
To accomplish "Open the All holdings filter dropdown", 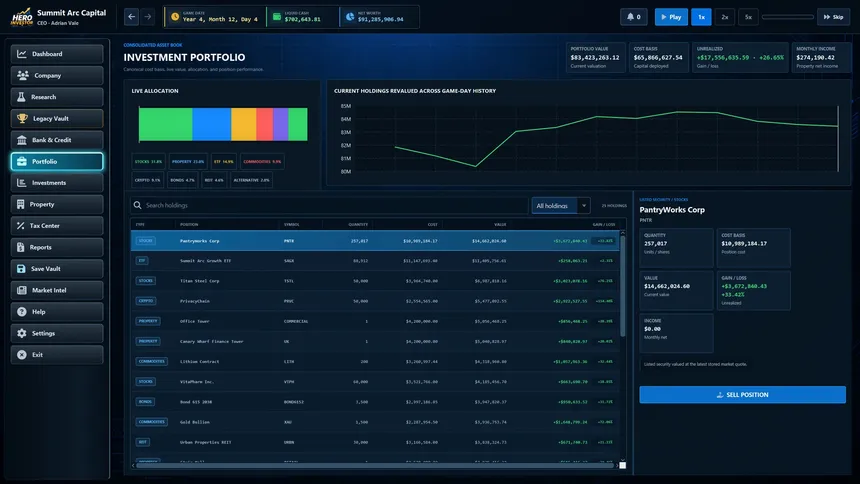I will (x=561, y=206).
